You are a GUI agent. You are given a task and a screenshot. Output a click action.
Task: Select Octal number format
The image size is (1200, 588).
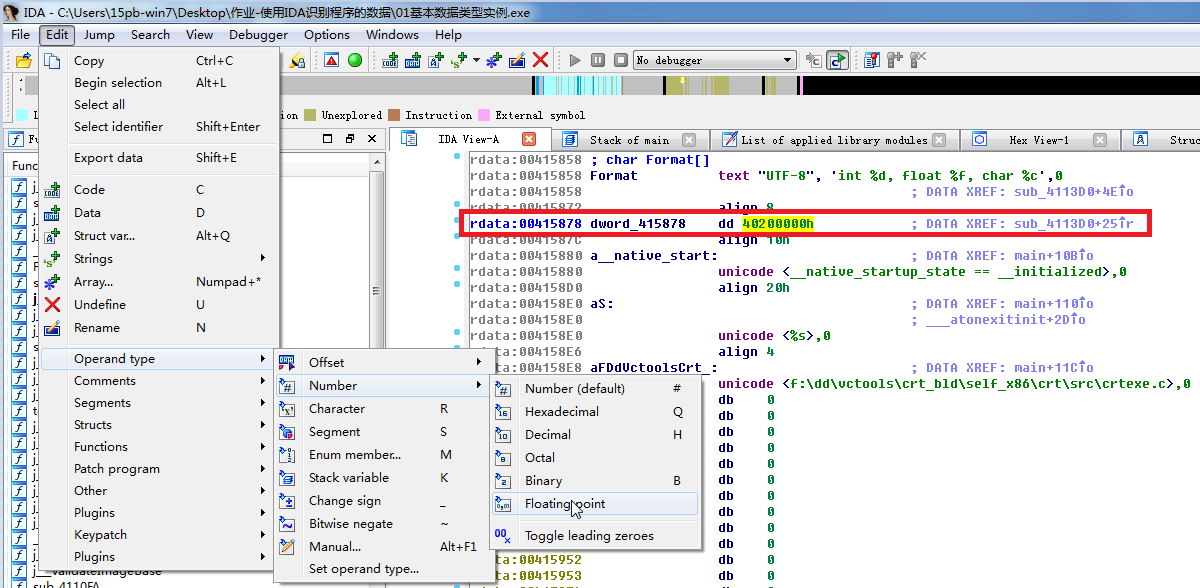pos(595,458)
